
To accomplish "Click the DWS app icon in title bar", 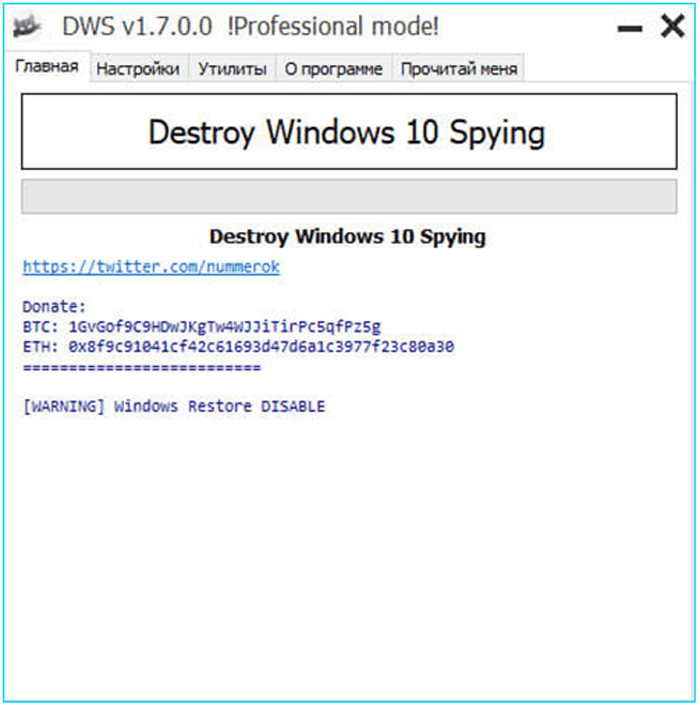I will [30, 26].
